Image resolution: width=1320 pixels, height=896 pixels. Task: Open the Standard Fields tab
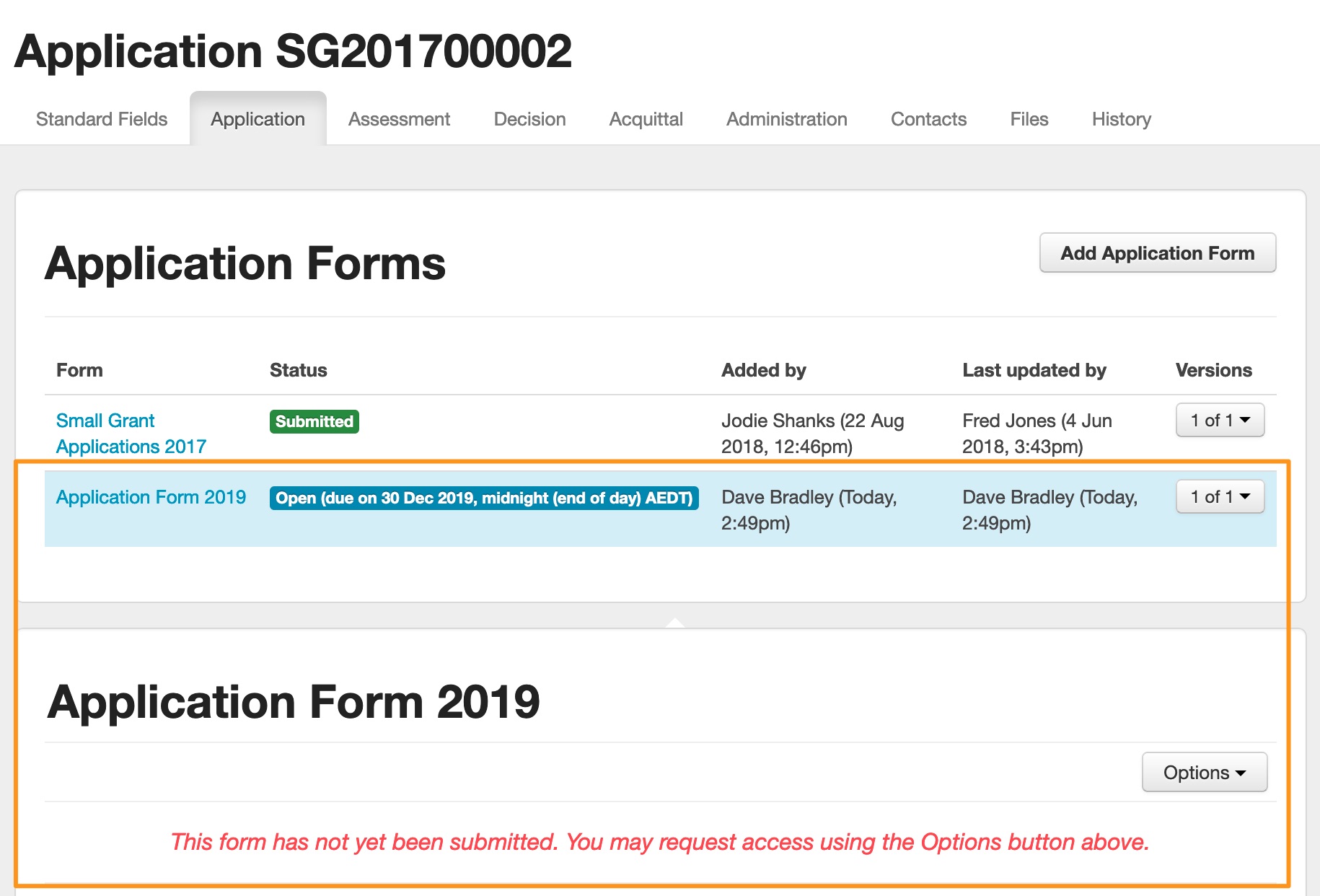click(102, 119)
